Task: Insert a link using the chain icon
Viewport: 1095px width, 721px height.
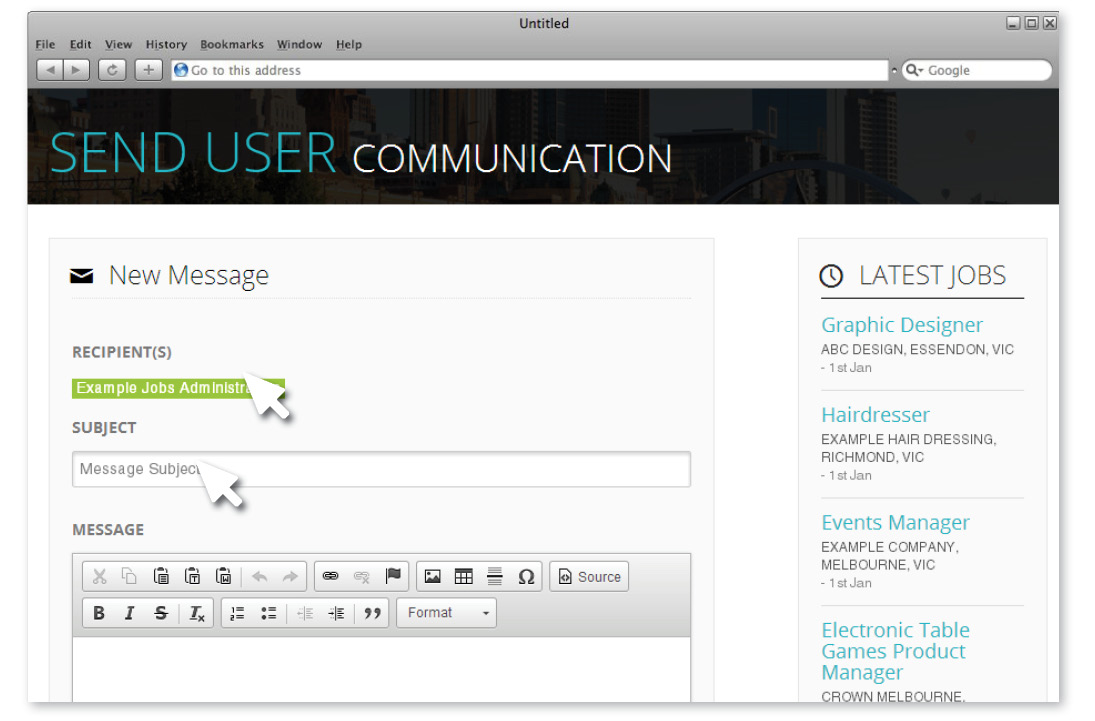Action: coord(331,577)
